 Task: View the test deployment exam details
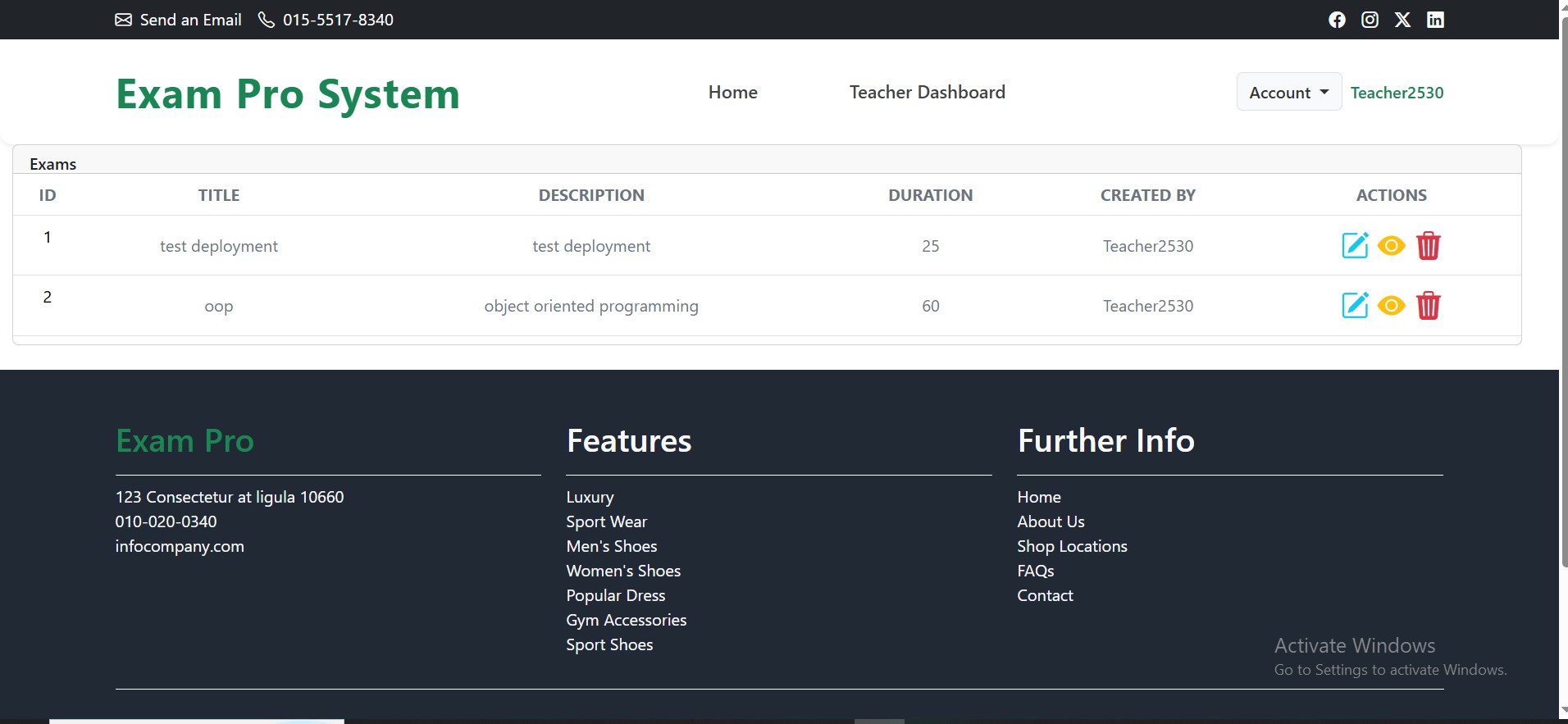pyautogui.click(x=1391, y=245)
